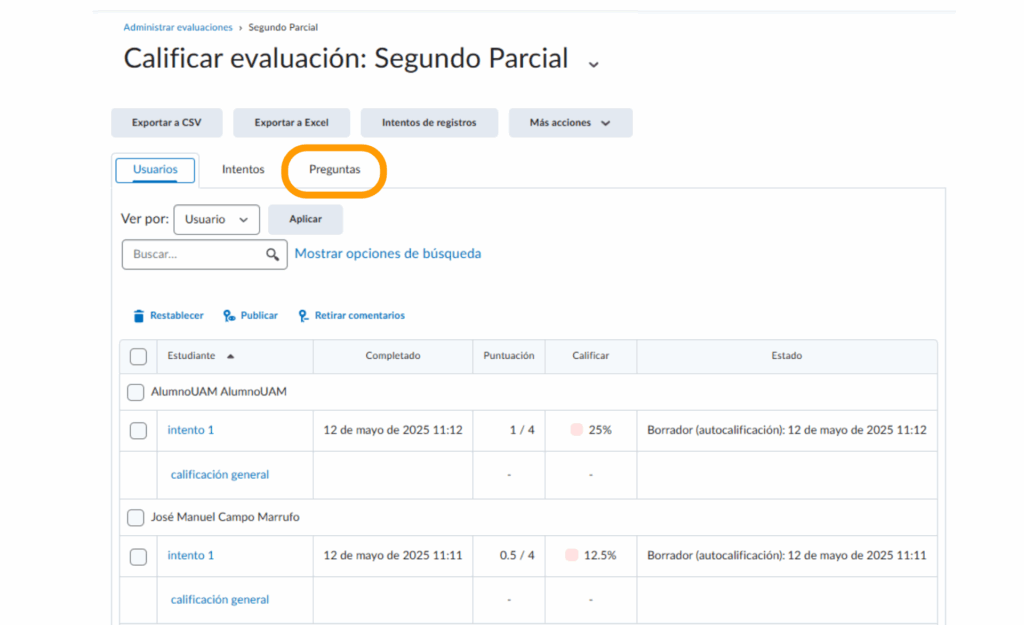Viewport: 1024px width, 625px height.
Task: Click the Restablecer trash icon
Action: (139, 316)
